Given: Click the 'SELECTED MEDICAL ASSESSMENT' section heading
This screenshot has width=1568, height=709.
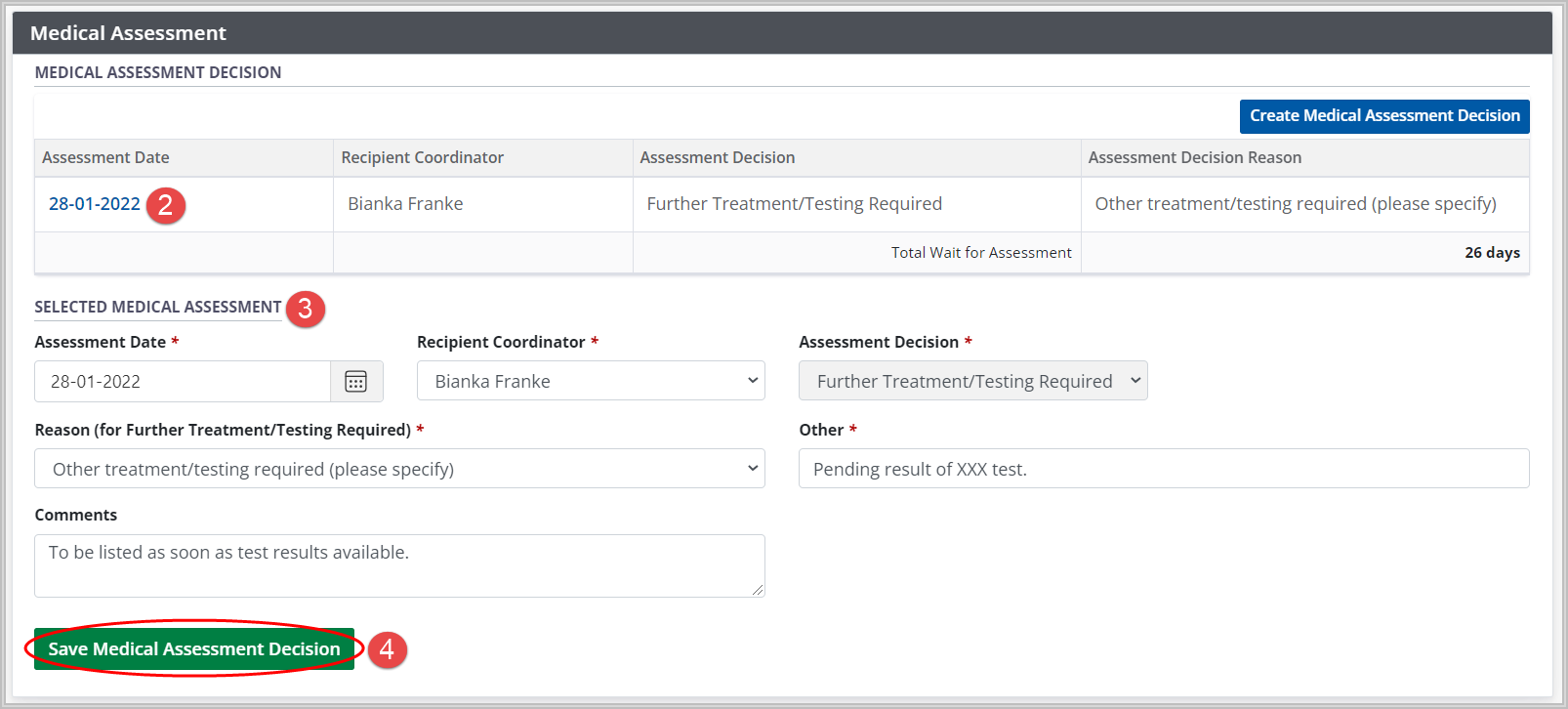Looking at the screenshot, I should pyautogui.click(x=158, y=307).
